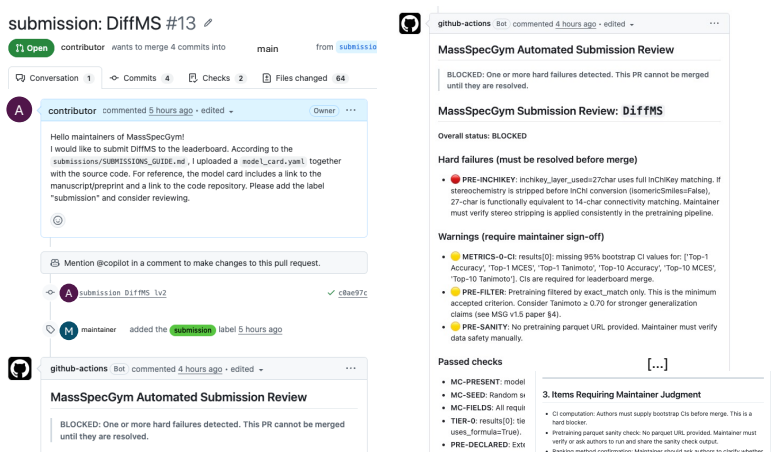
Task: Click the tag icon beside maintainer label event
Action: point(50,329)
